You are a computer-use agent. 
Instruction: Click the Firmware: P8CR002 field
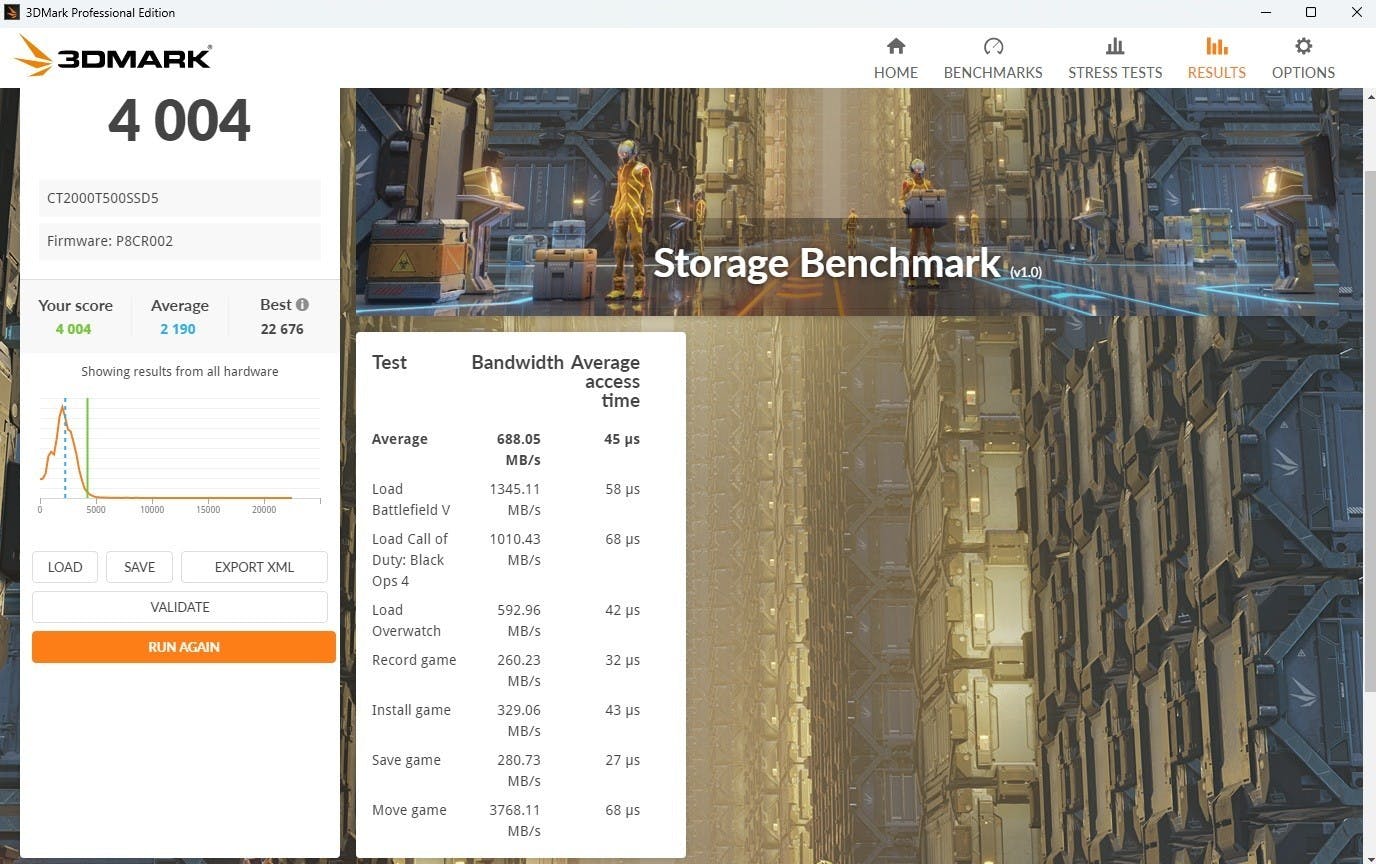[180, 241]
